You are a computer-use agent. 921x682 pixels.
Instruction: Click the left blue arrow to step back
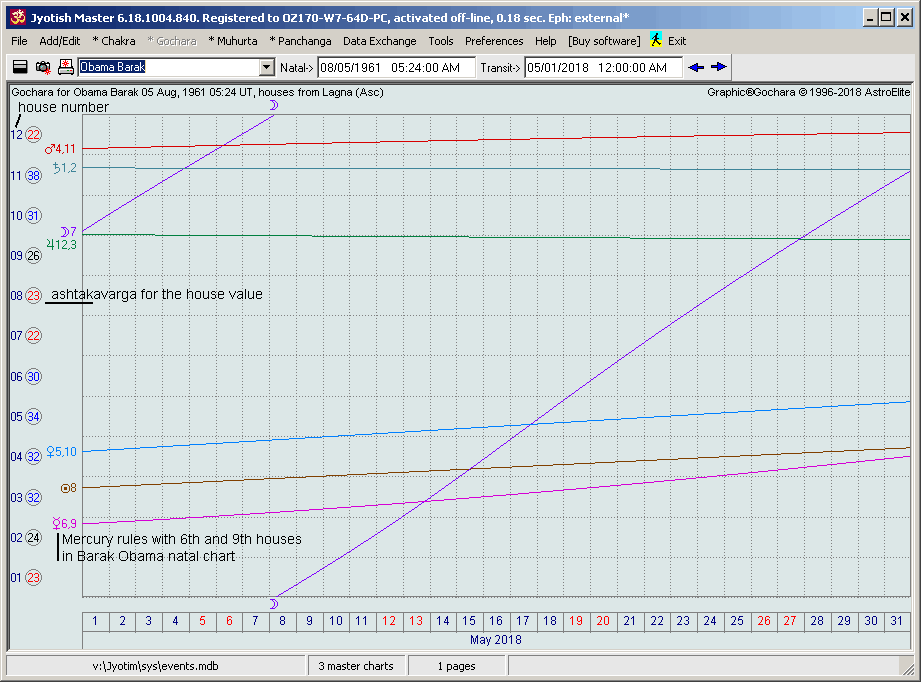(697, 67)
